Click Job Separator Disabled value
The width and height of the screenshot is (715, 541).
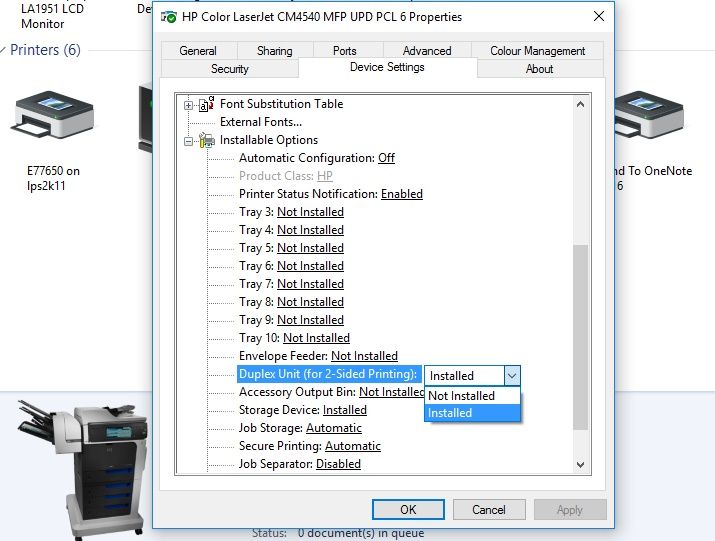click(x=338, y=464)
